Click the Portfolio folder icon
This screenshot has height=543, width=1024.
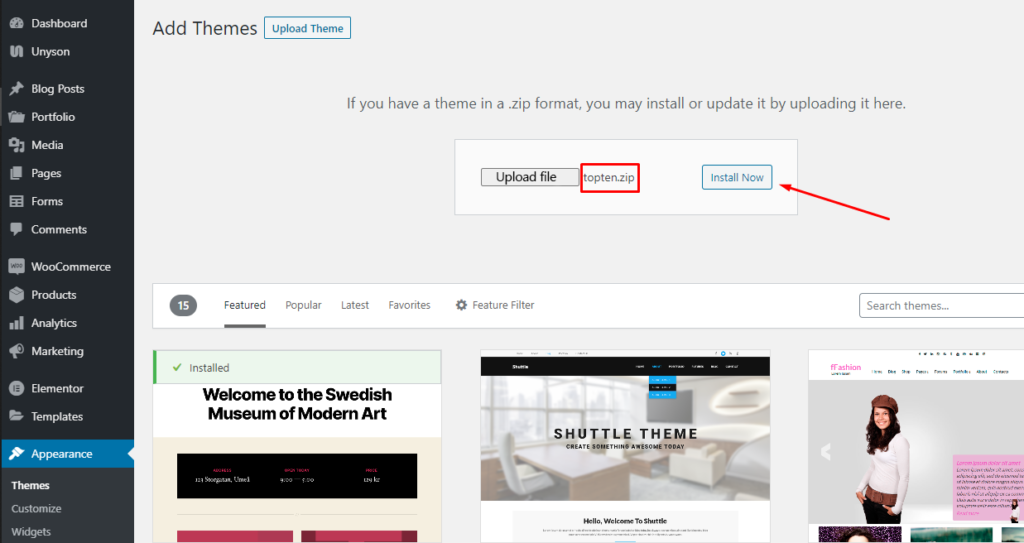pyautogui.click(x=17, y=117)
